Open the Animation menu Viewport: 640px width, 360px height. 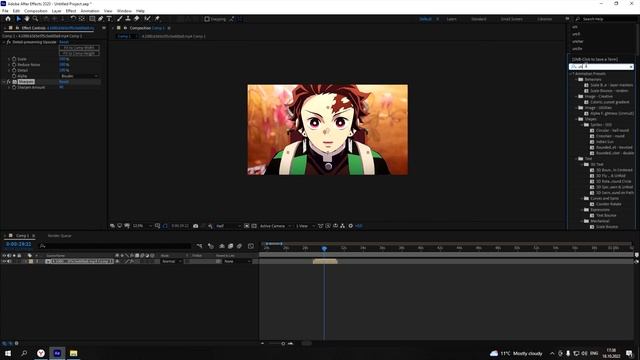point(90,11)
